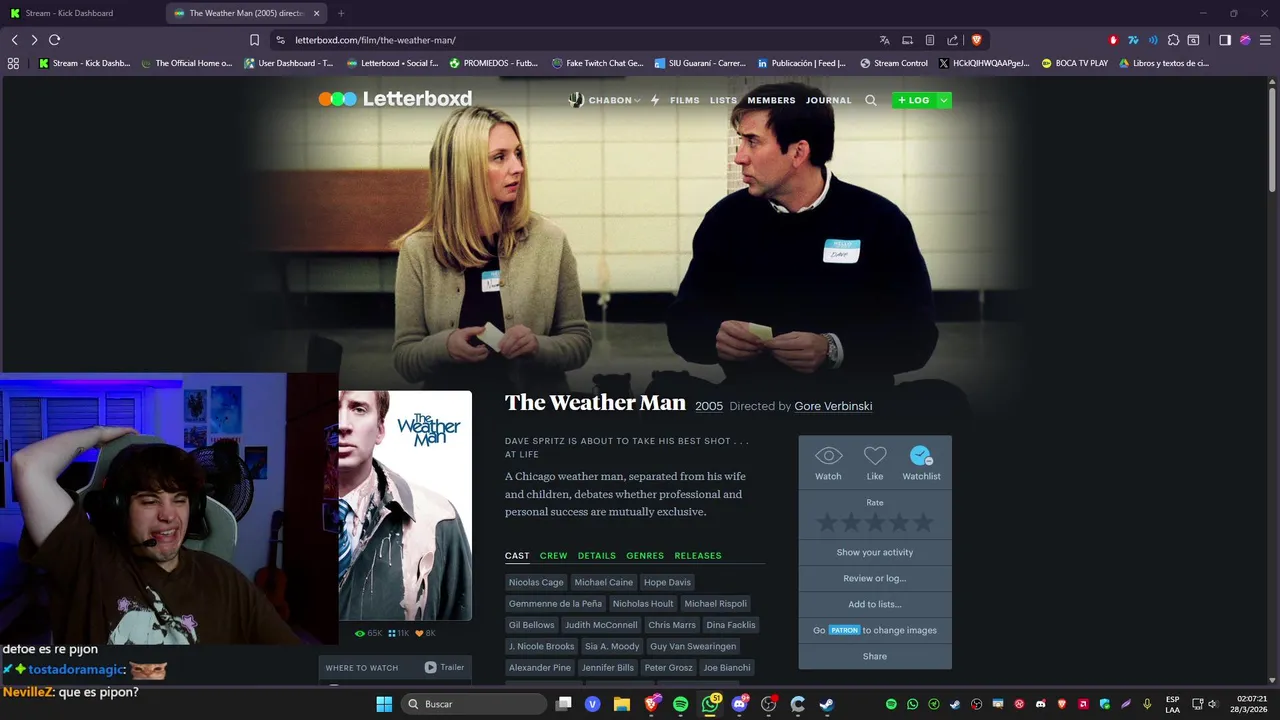The image size is (1280, 720).
Task: Open WhatsApp from the taskbar
Action: click(x=711, y=704)
